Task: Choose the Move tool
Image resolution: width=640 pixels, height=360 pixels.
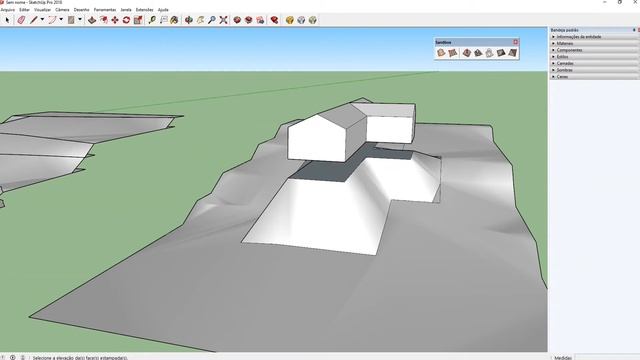Action: tap(115, 20)
